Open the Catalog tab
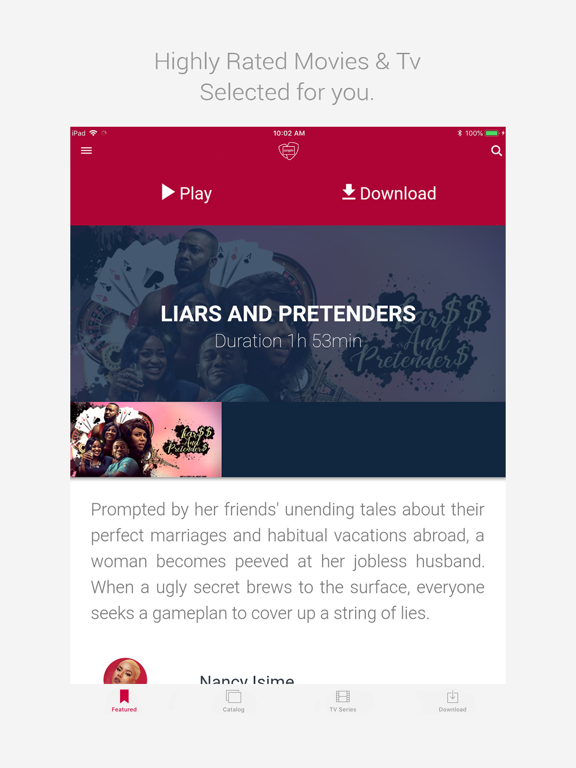Screen dimensions: 576x768 [x=234, y=700]
